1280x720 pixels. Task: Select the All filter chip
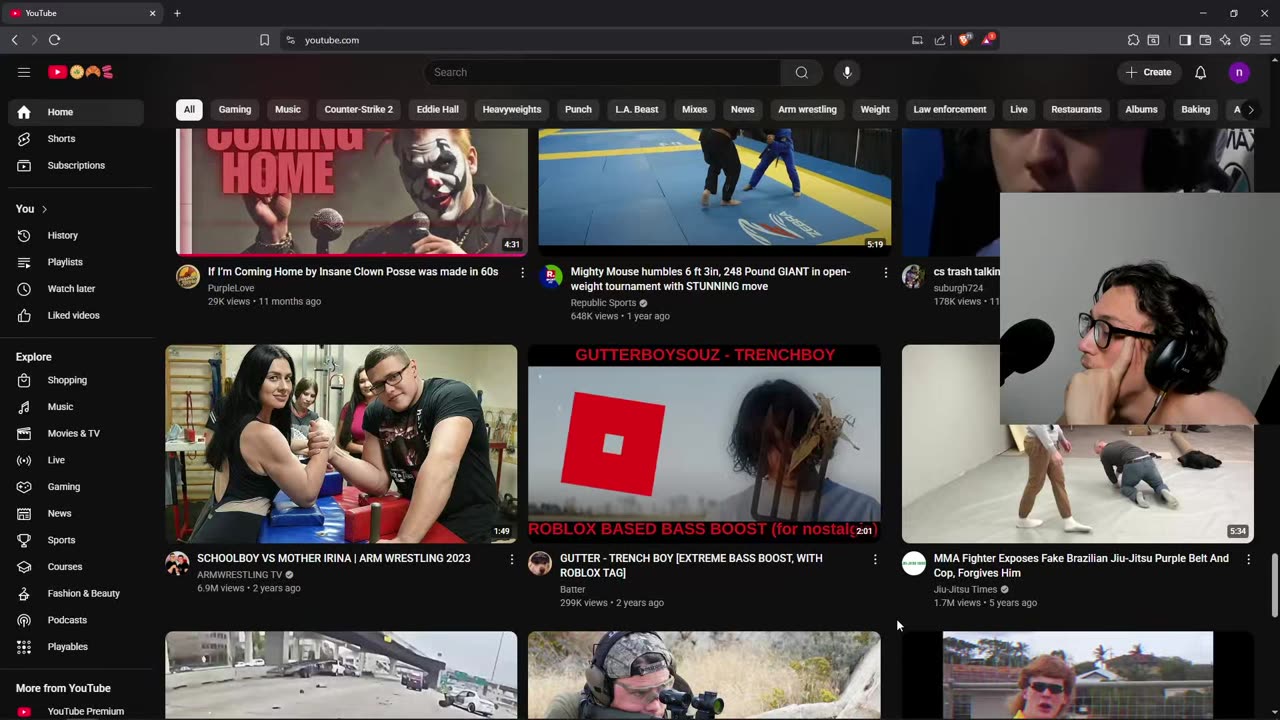189,110
